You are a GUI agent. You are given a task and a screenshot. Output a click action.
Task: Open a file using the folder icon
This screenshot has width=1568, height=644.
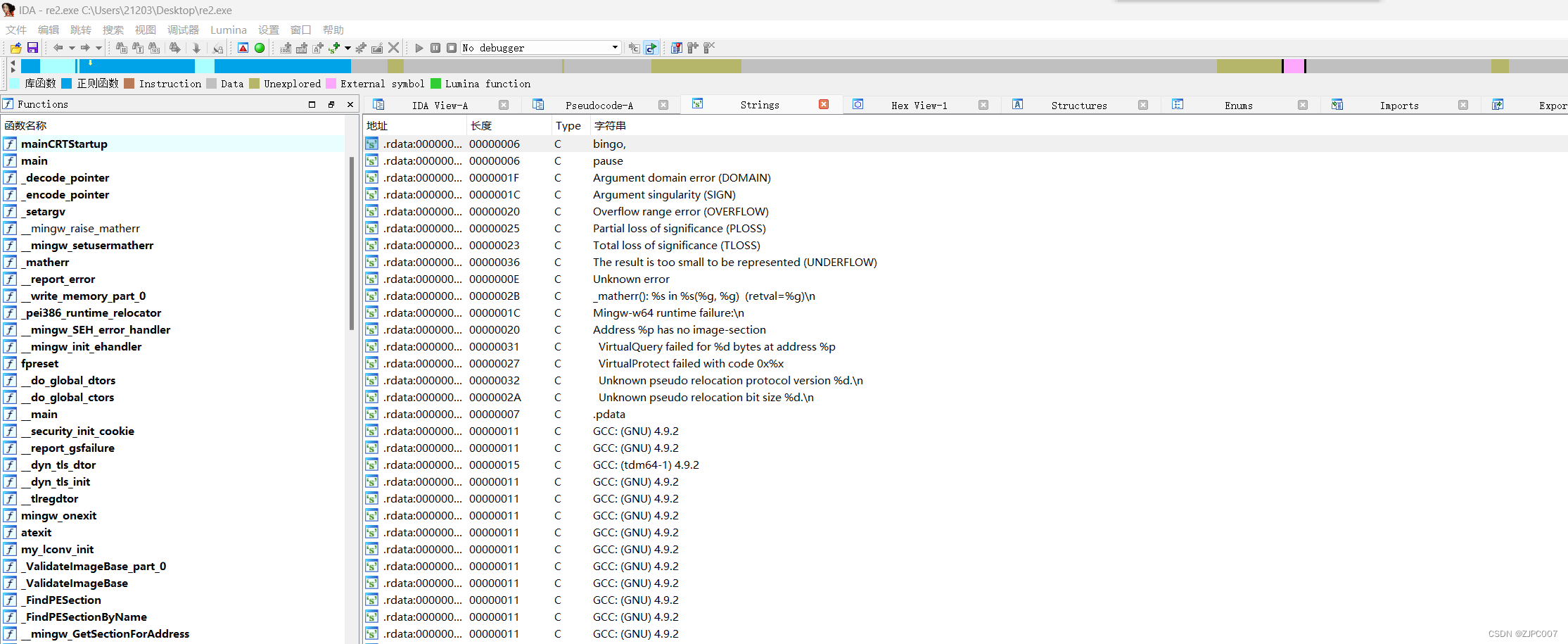[x=15, y=47]
